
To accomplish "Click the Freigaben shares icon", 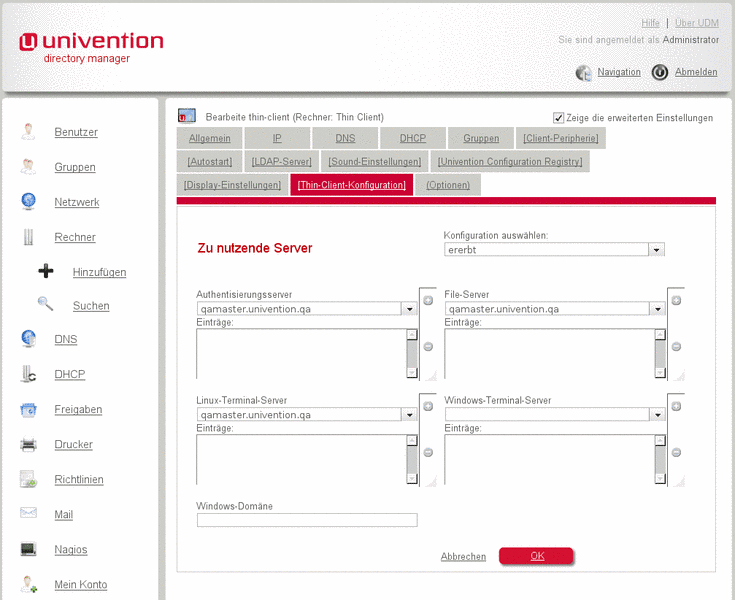I will (x=29, y=409).
